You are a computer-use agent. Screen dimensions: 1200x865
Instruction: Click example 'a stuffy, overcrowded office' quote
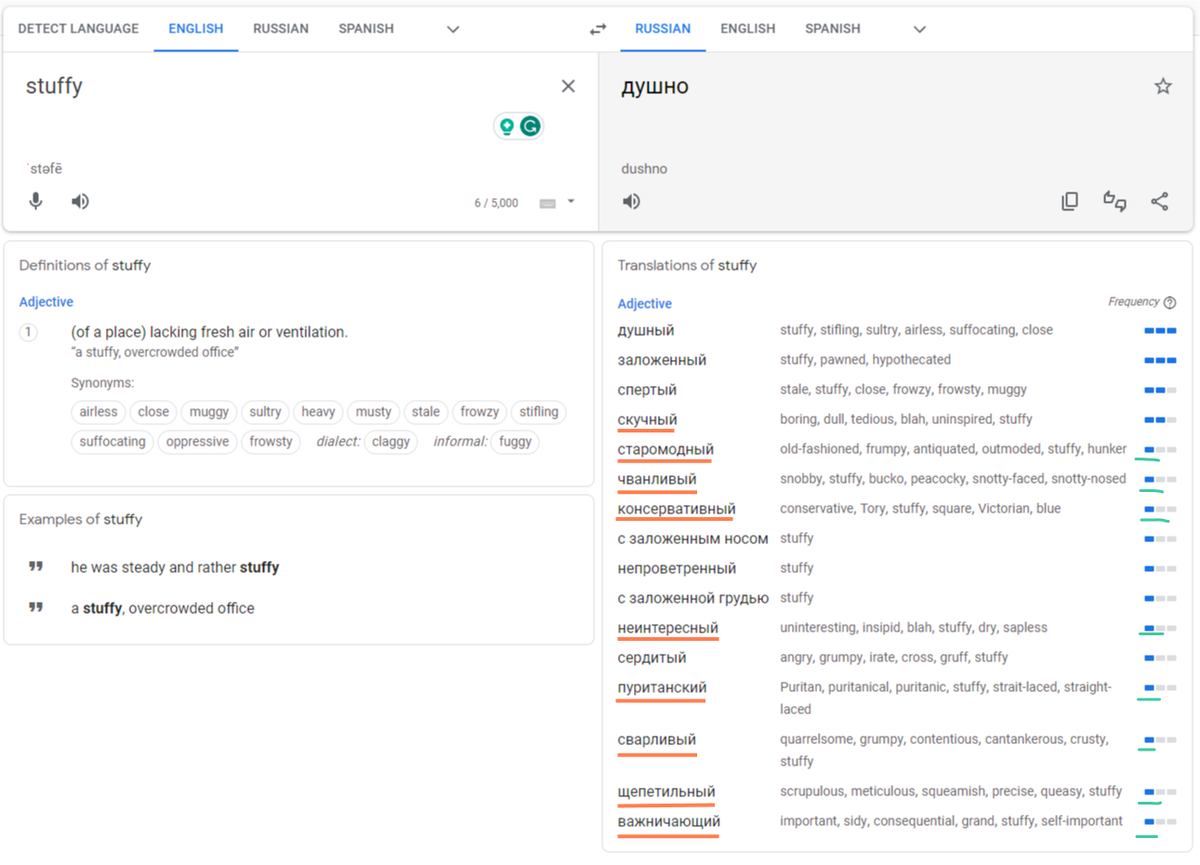tap(163, 608)
